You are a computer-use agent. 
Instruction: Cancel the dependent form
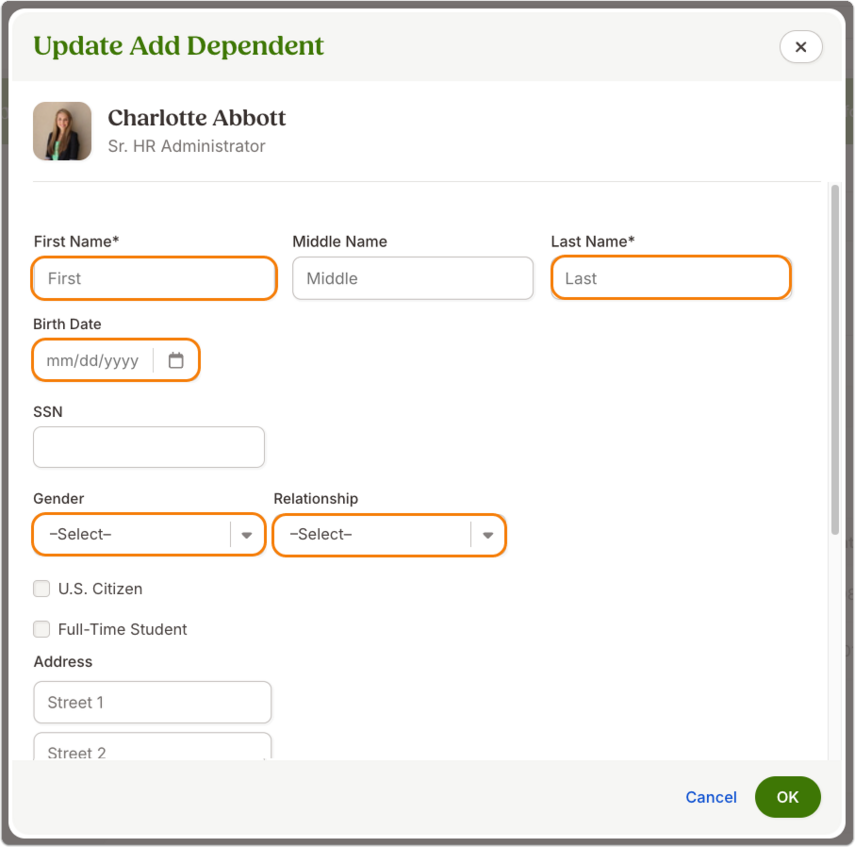coord(711,797)
